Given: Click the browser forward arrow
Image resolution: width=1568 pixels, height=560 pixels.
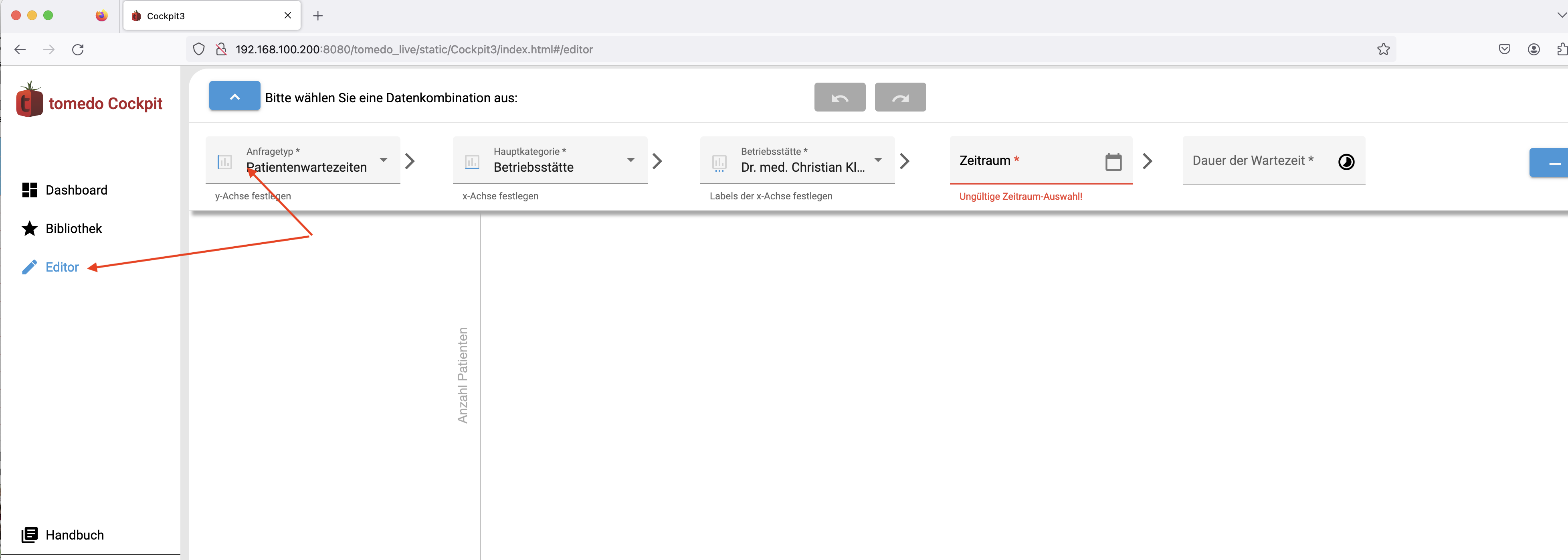Looking at the screenshot, I should click(49, 49).
